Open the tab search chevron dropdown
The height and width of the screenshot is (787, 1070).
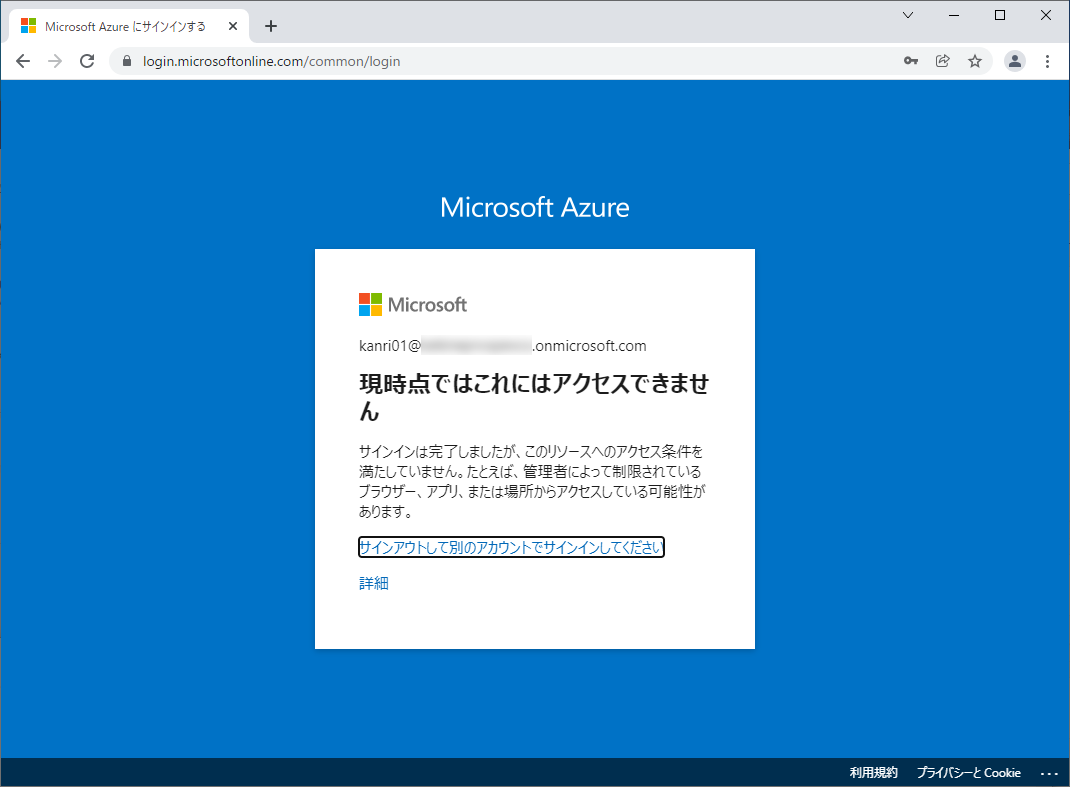(x=907, y=15)
